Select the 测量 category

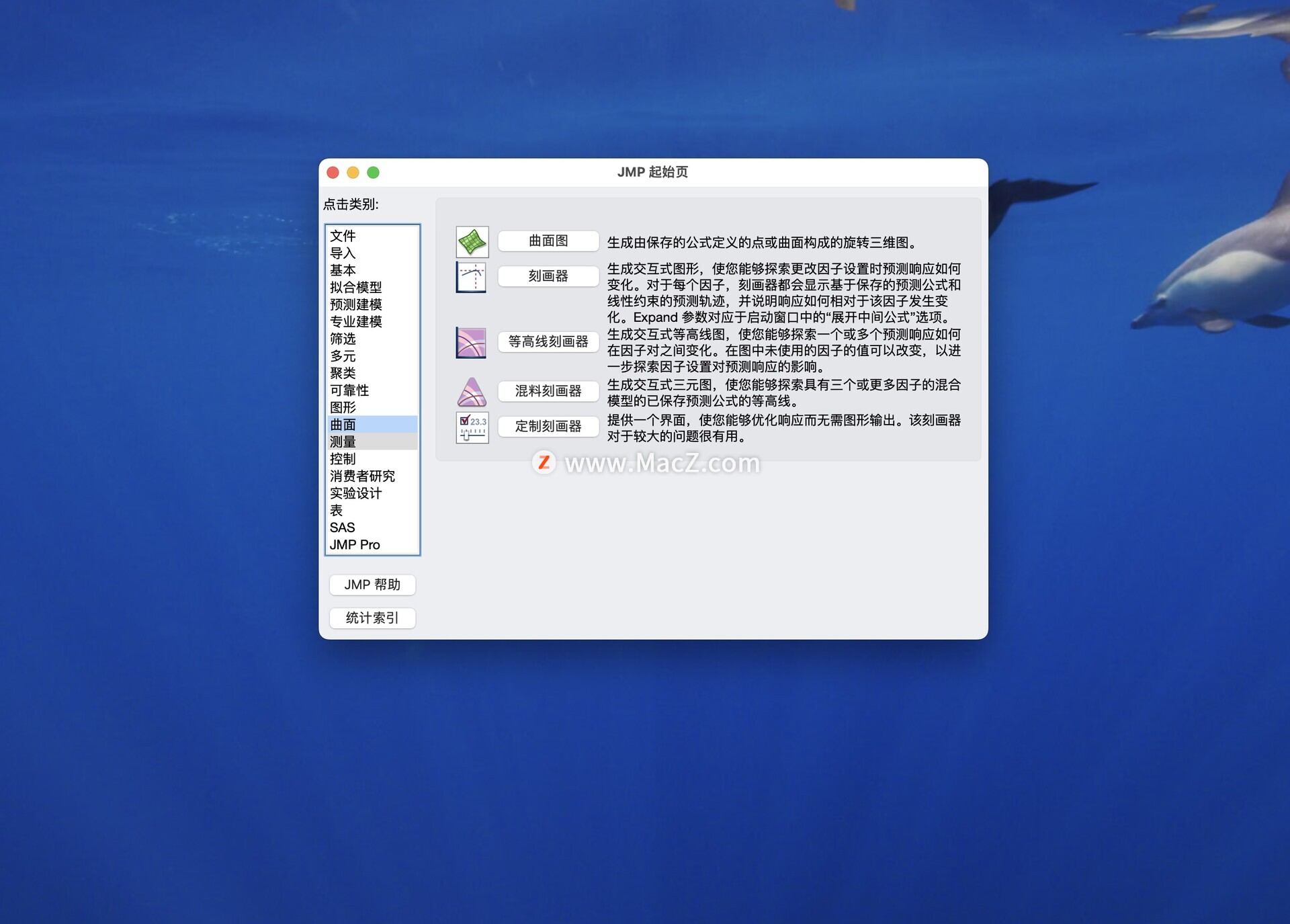point(372,442)
